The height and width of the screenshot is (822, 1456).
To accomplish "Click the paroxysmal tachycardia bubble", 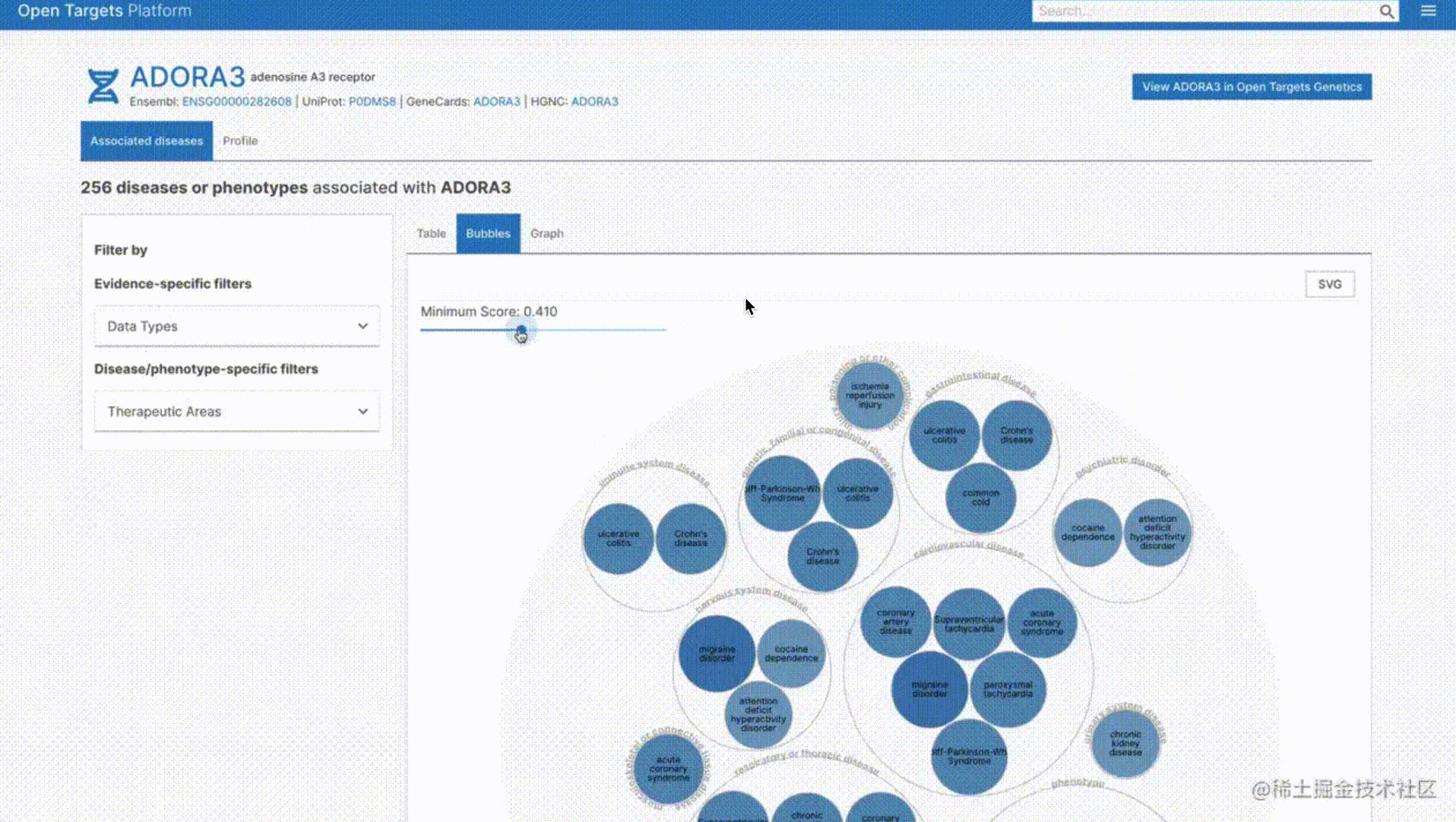I will tap(1008, 689).
